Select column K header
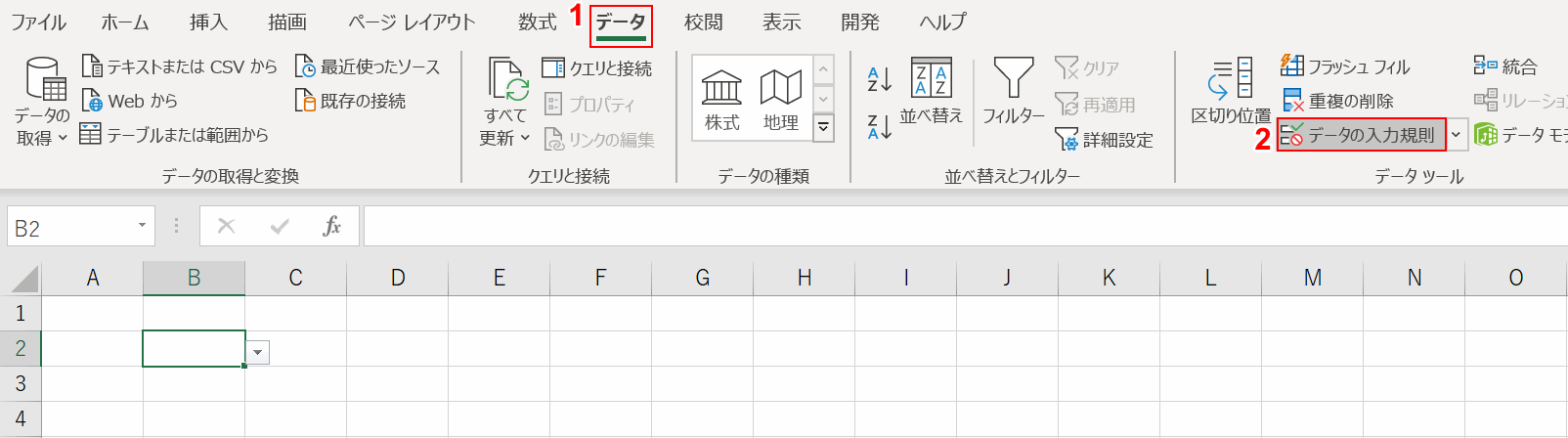Image resolution: width=1568 pixels, height=438 pixels. (1109, 278)
